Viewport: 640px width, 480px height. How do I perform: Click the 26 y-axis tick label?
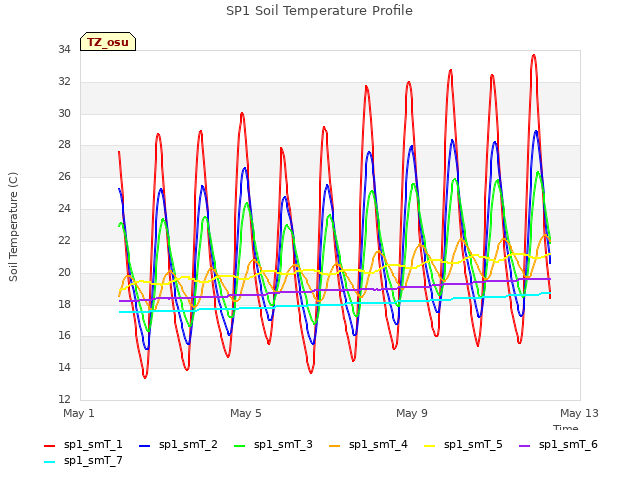point(64,176)
